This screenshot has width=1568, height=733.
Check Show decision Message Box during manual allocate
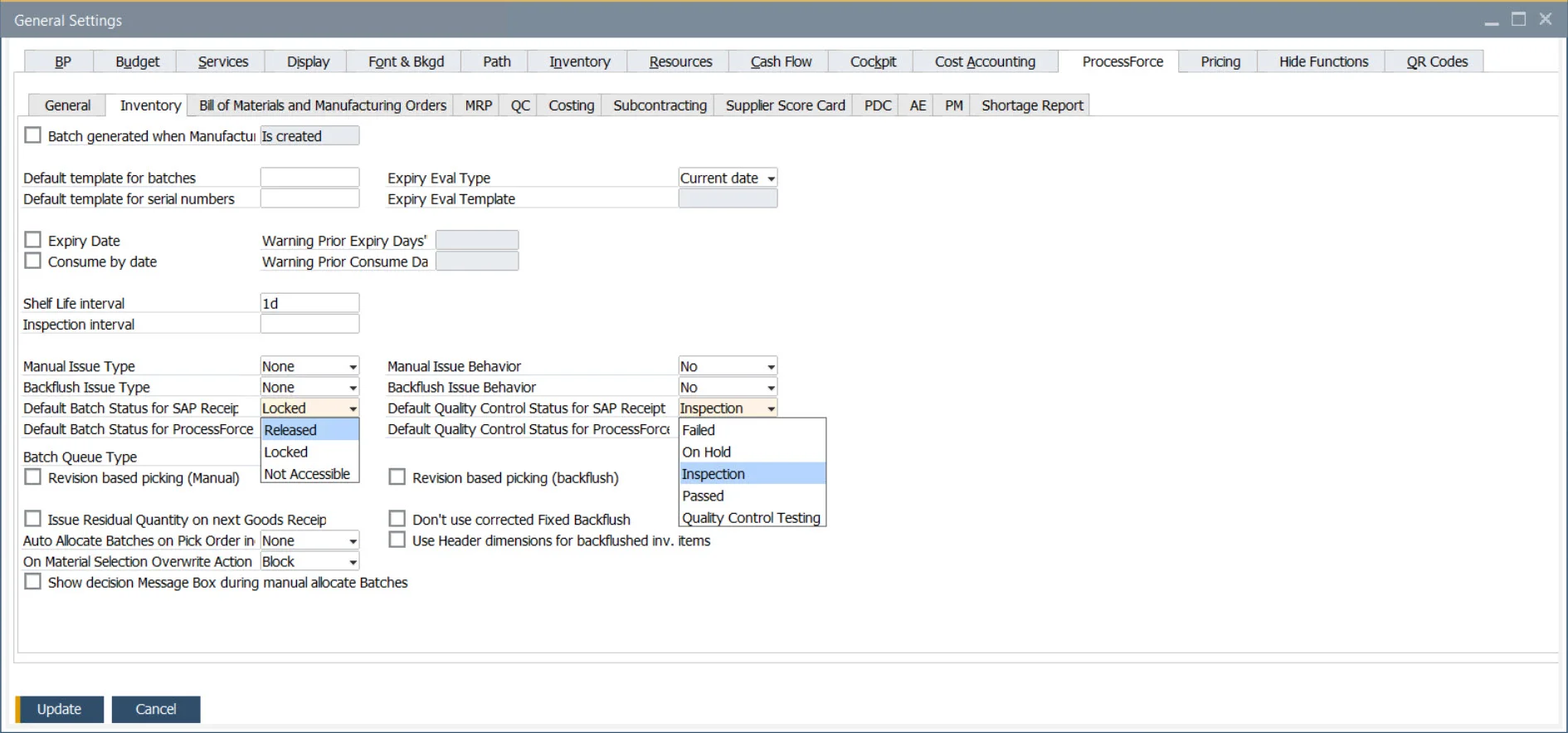click(33, 582)
